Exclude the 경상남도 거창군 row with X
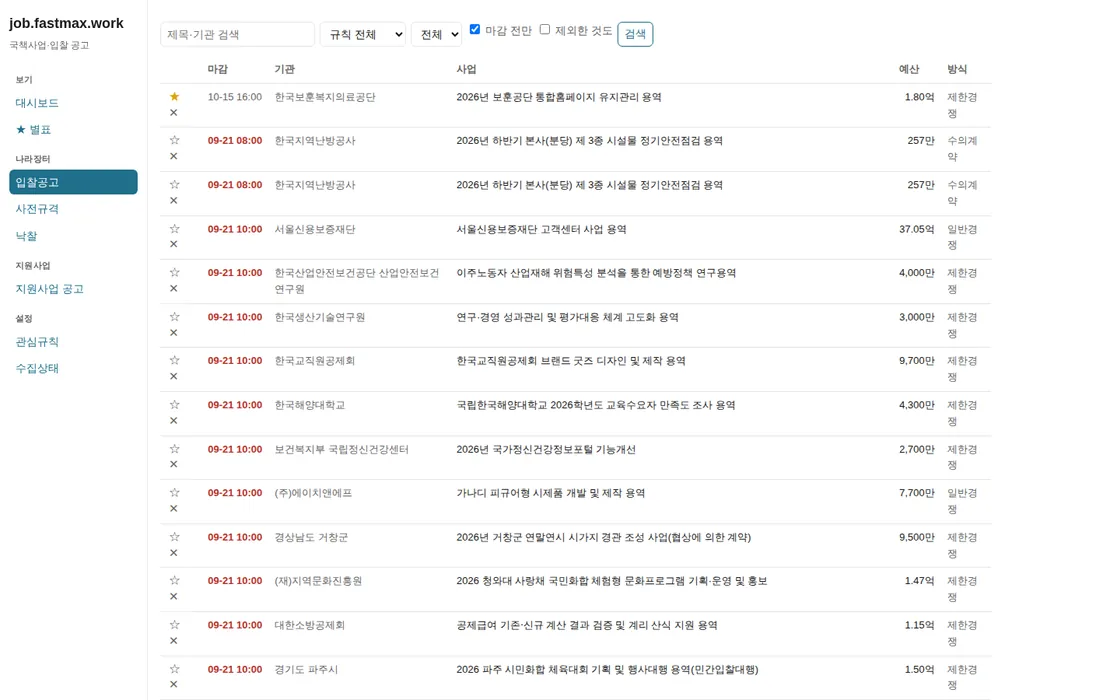The width and height of the screenshot is (1120, 700). coord(174,553)
